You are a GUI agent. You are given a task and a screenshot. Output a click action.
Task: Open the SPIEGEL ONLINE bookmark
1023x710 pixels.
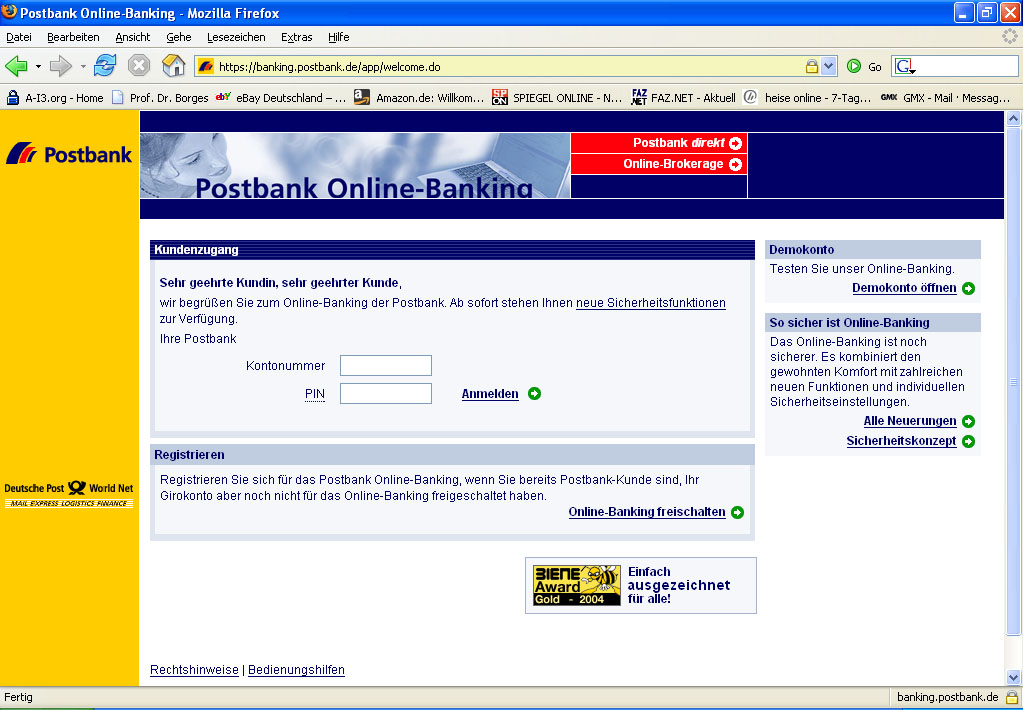tap(557, 98)
